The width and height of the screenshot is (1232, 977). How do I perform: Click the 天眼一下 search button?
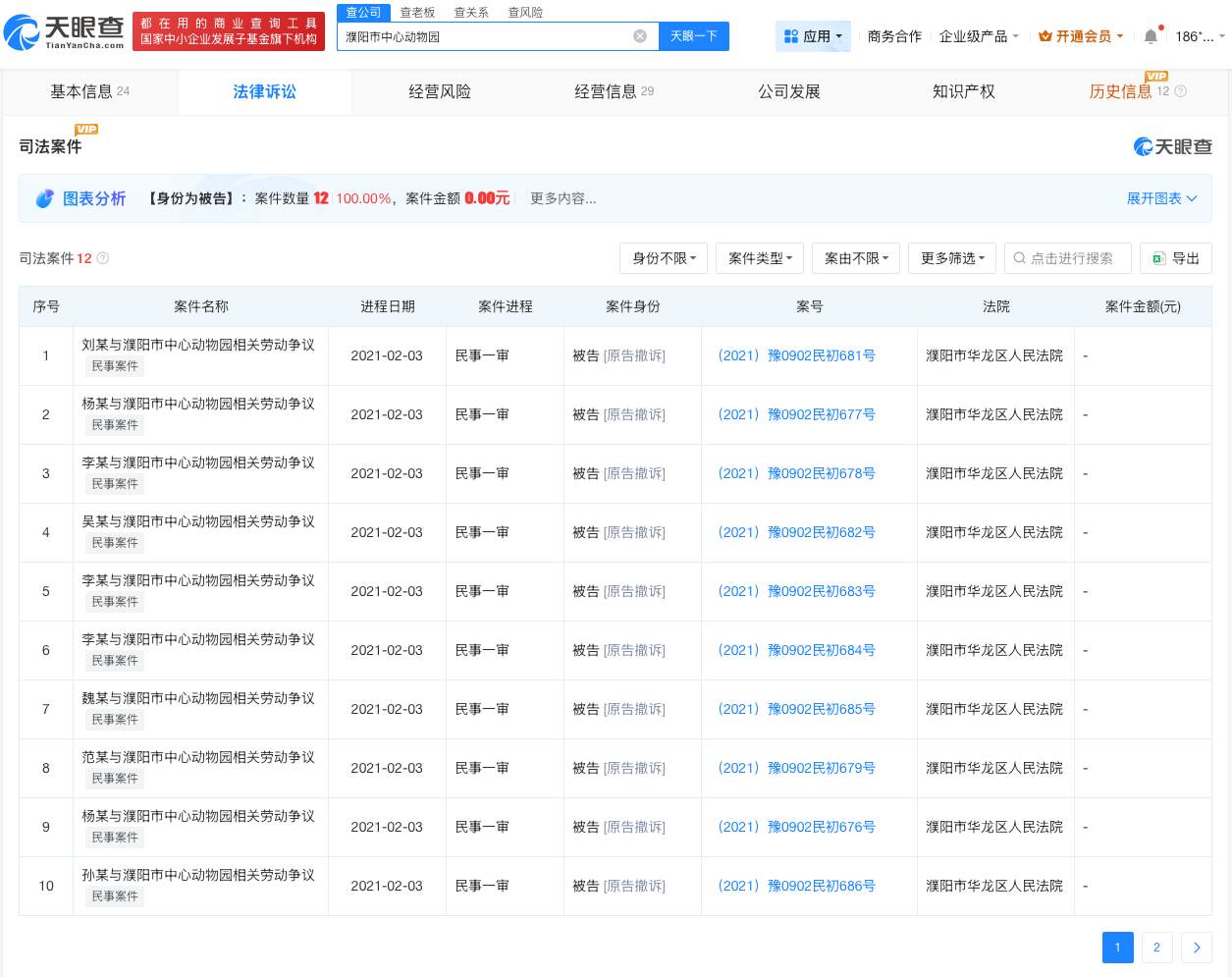point(693,35)
